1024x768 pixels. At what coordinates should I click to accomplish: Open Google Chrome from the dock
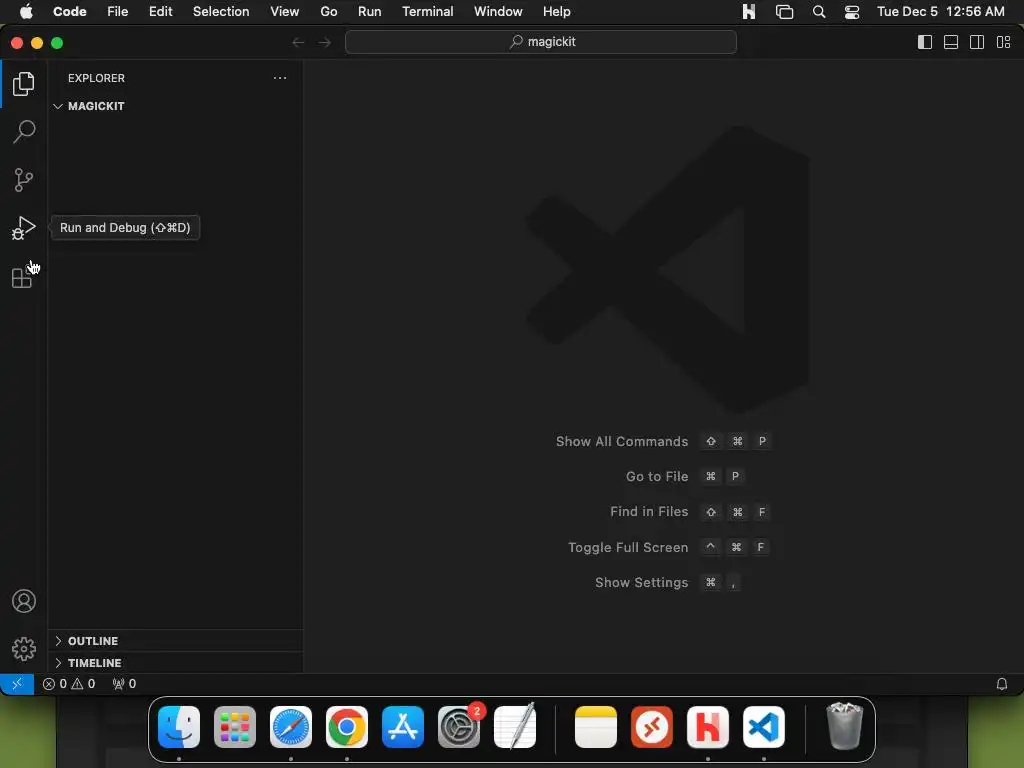[x=347, y=727]
